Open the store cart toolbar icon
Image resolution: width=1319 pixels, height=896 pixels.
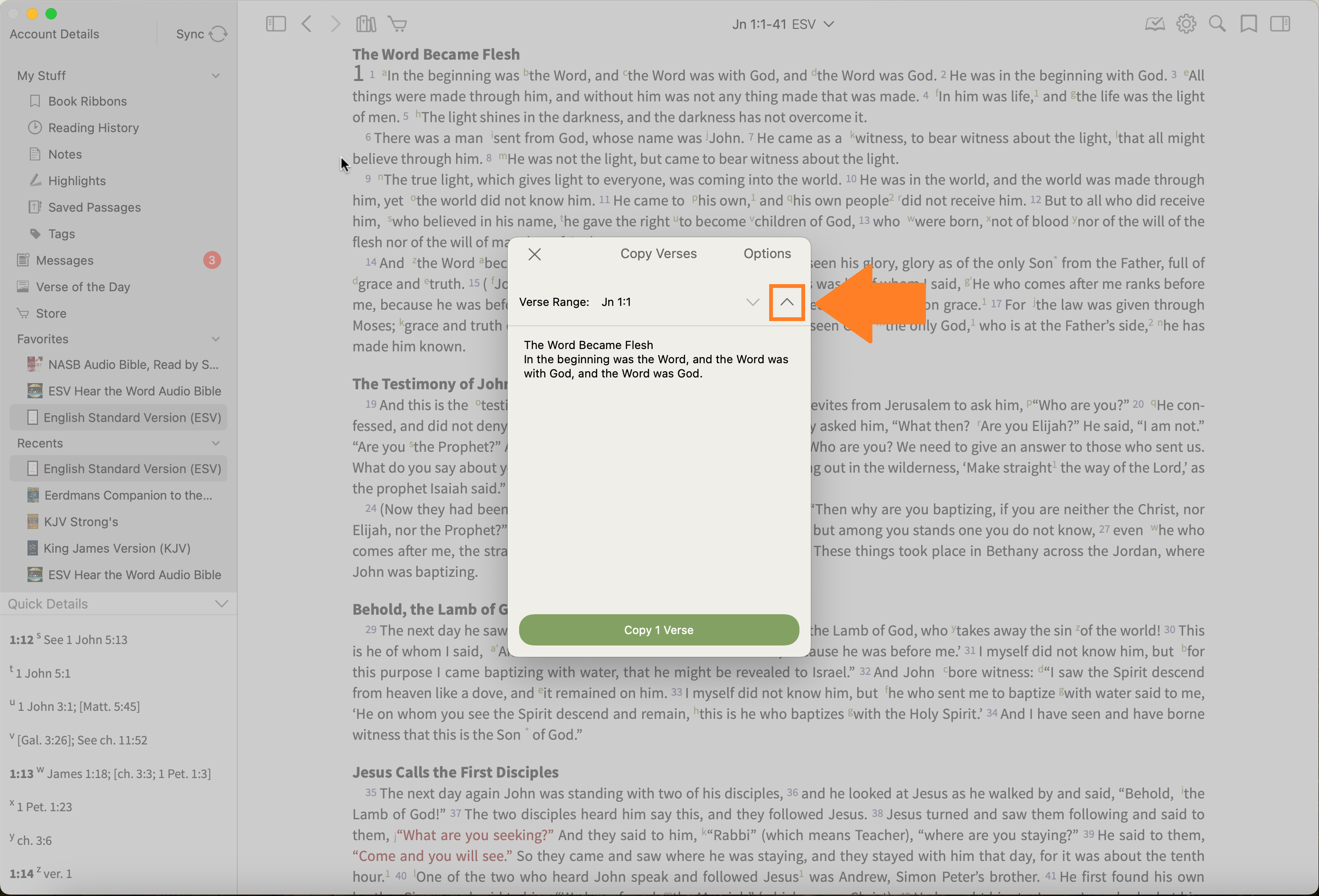[397, 24]
